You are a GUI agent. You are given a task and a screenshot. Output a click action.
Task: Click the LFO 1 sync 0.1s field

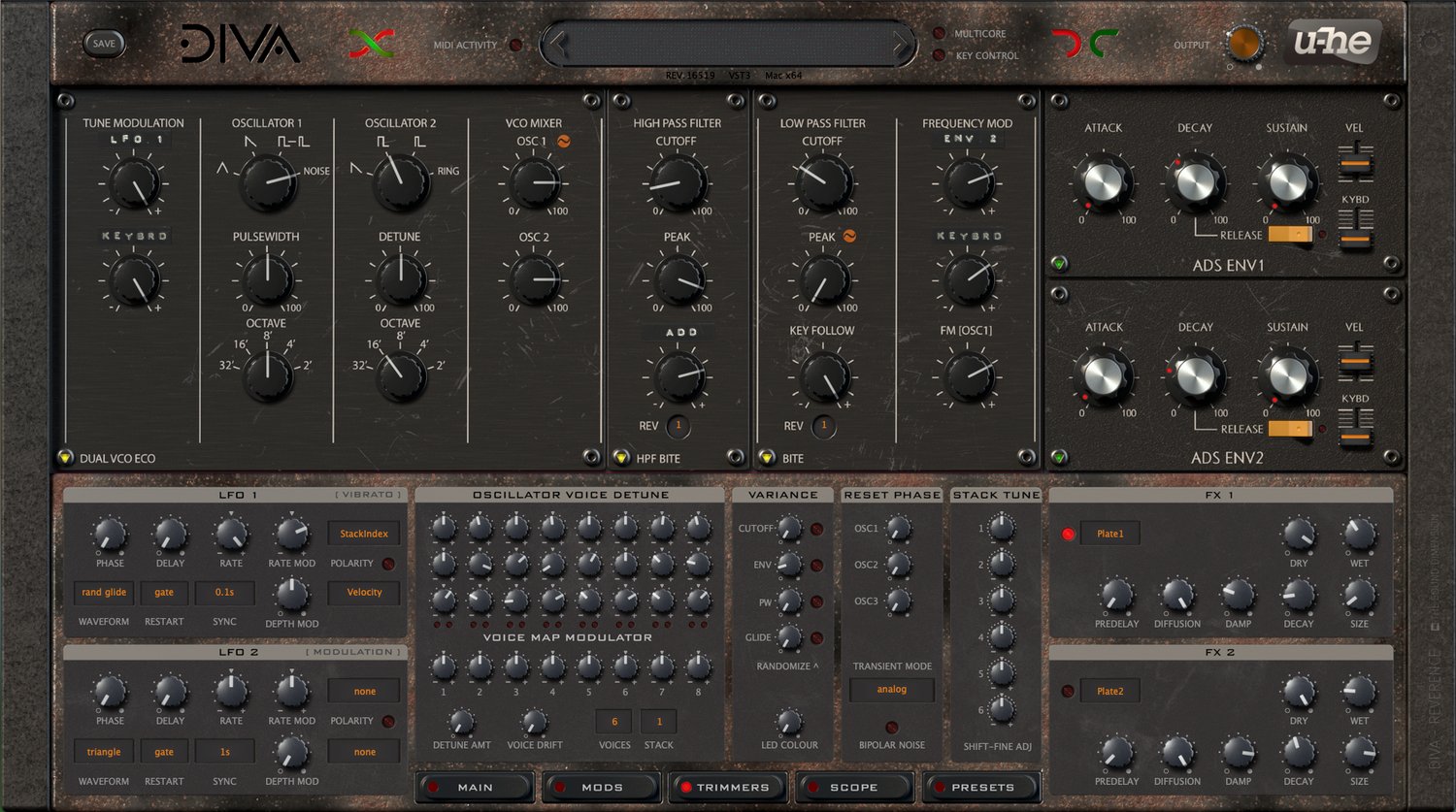click(224, 592)
